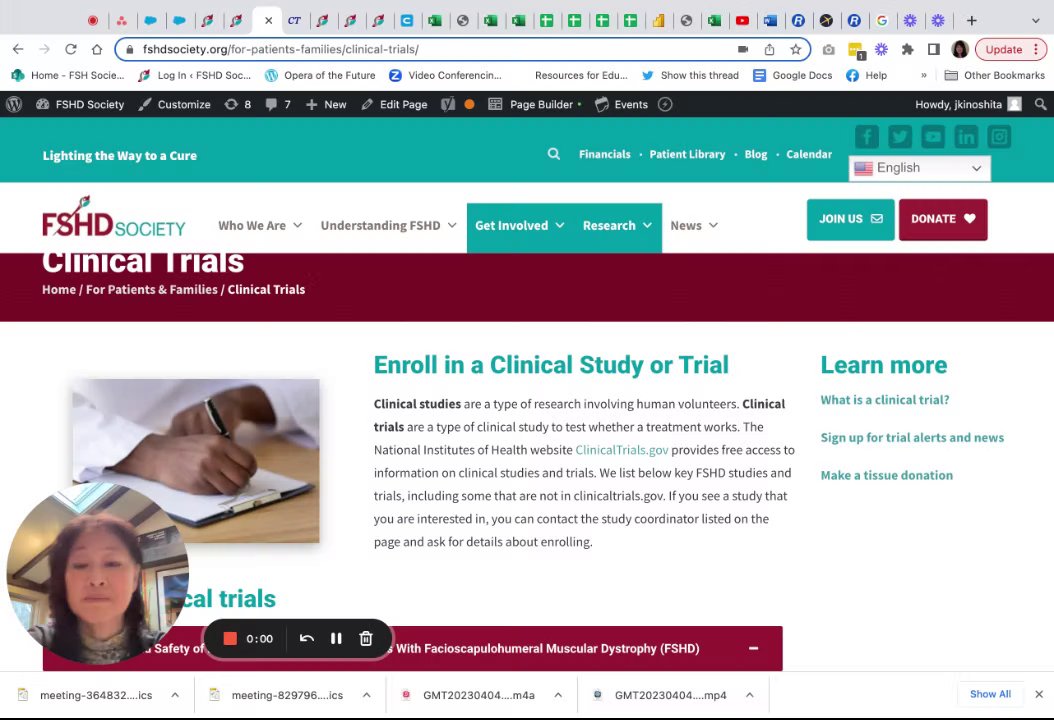Open Events in admin bar
The width and height of the screenshot is (1054, 720).
[622, 104]
